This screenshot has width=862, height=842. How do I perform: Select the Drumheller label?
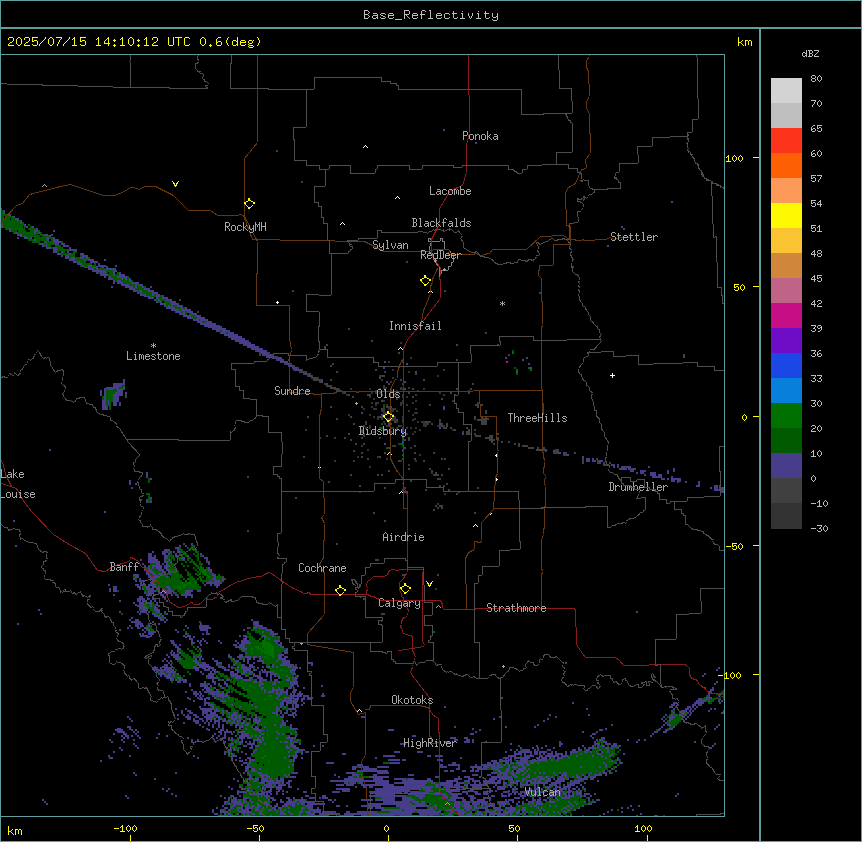(x=638, y=487)
